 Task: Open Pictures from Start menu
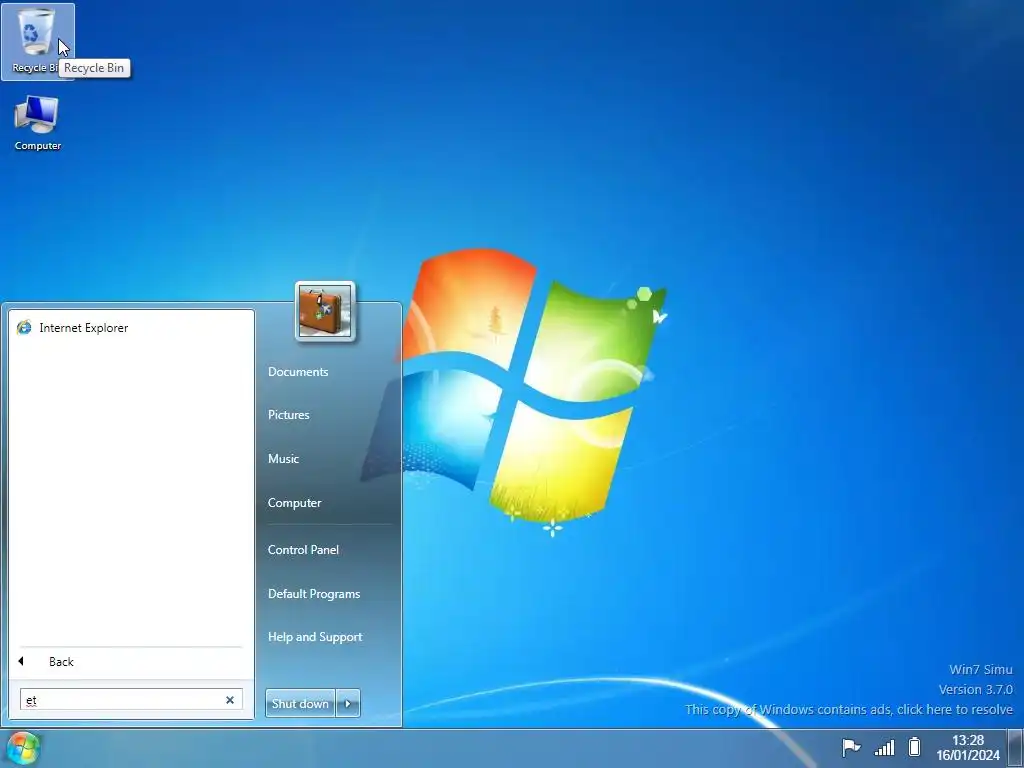pos(289,415)
